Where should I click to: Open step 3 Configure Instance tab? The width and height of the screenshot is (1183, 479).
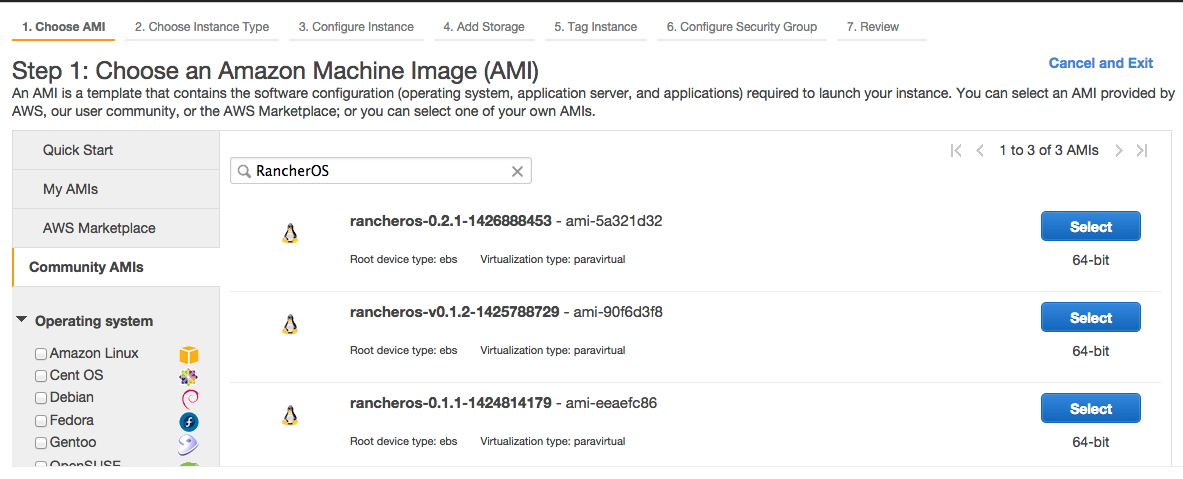[x=356, y=27]
